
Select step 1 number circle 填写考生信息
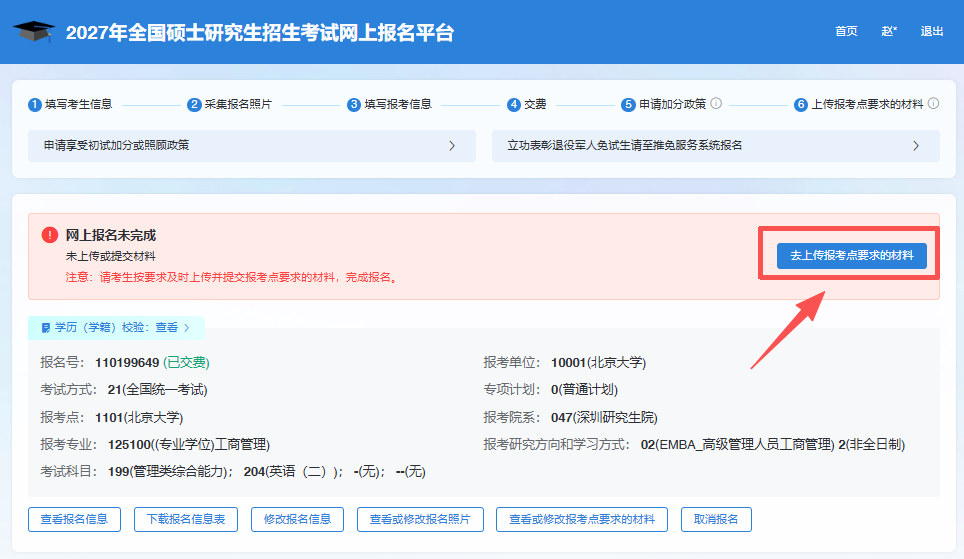pos(35,105)
